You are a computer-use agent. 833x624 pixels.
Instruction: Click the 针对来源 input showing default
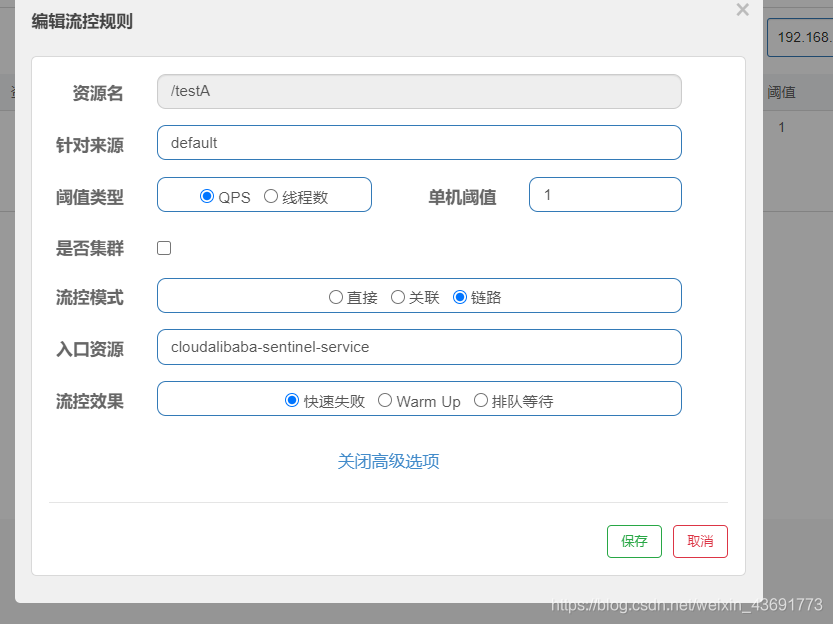point(419,143)
